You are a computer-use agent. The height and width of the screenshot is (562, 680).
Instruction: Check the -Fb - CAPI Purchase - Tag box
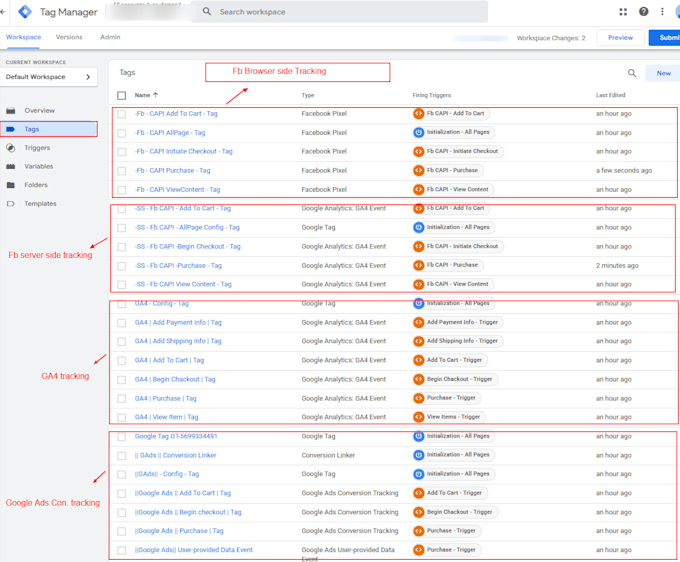[121, 171]
